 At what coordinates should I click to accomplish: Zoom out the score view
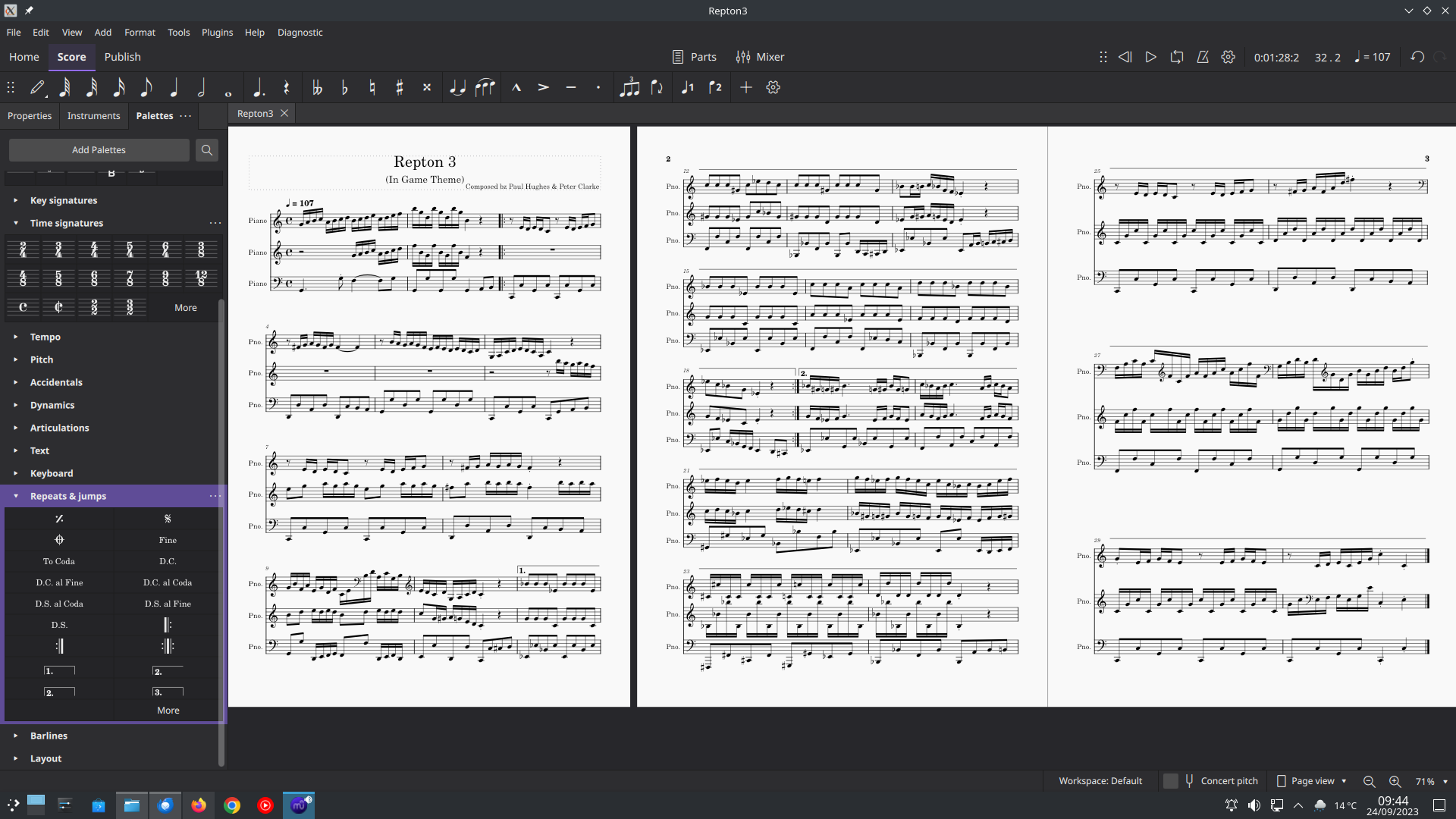[x=1369, y=781]
